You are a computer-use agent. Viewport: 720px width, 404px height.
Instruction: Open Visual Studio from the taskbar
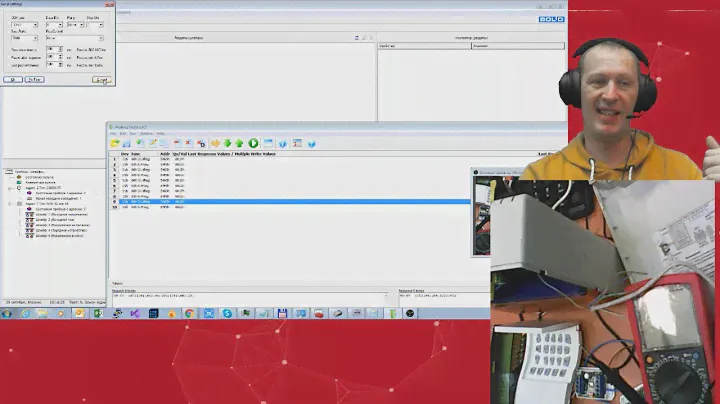coord(134,313)
